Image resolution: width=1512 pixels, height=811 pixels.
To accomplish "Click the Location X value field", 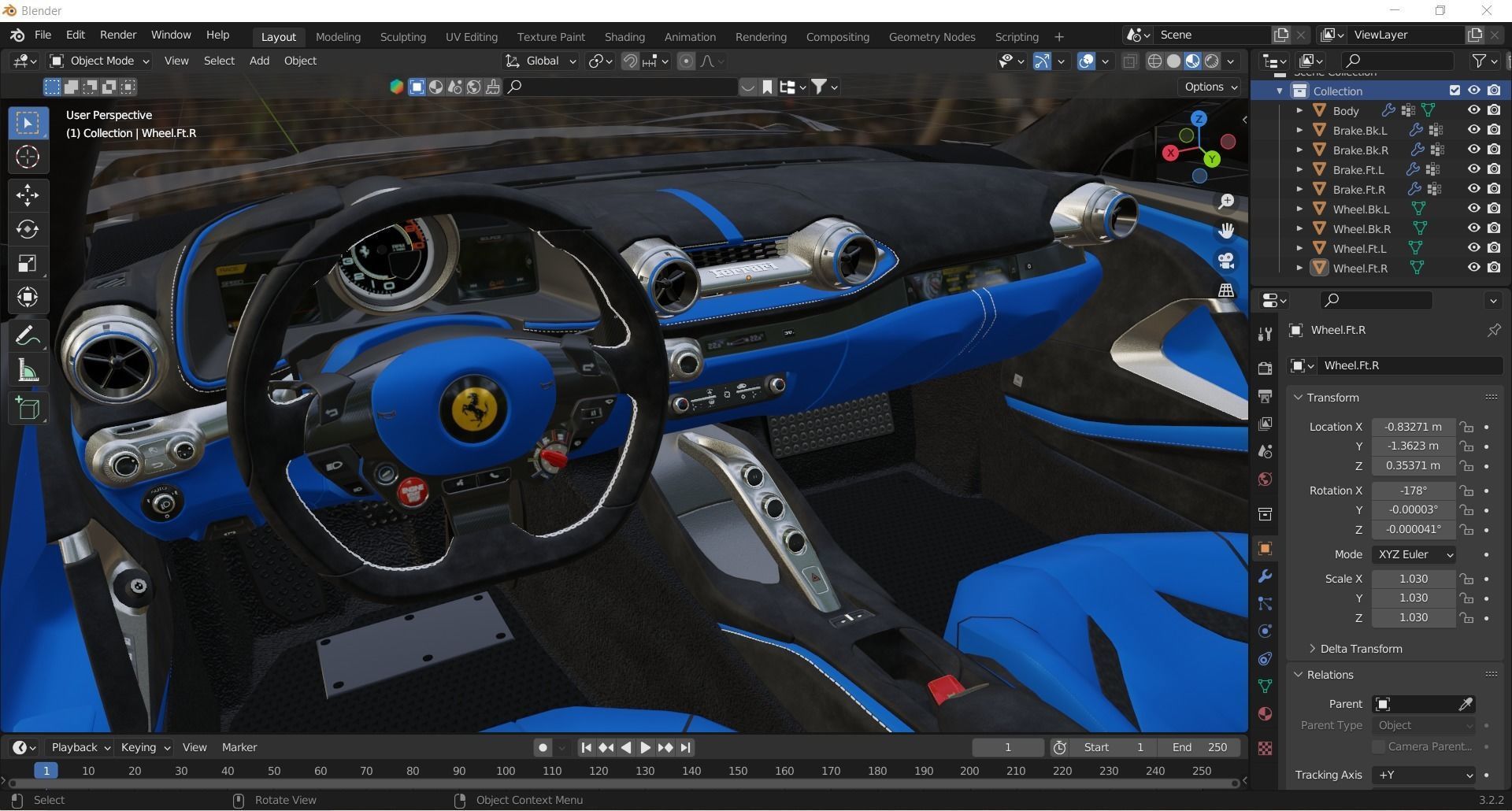I will (1414, 427).
